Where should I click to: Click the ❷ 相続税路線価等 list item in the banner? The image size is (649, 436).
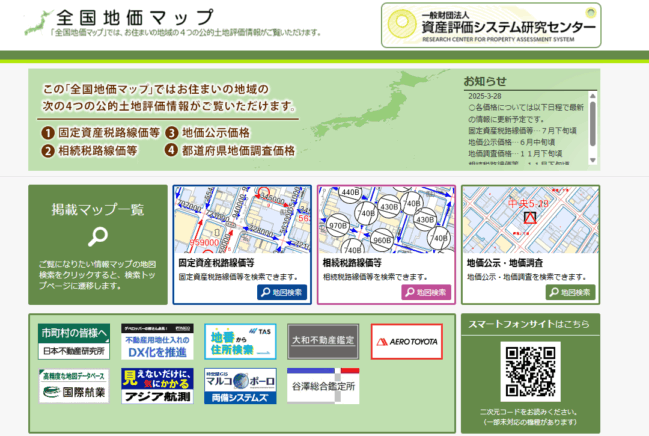click(x=89, y=151)
